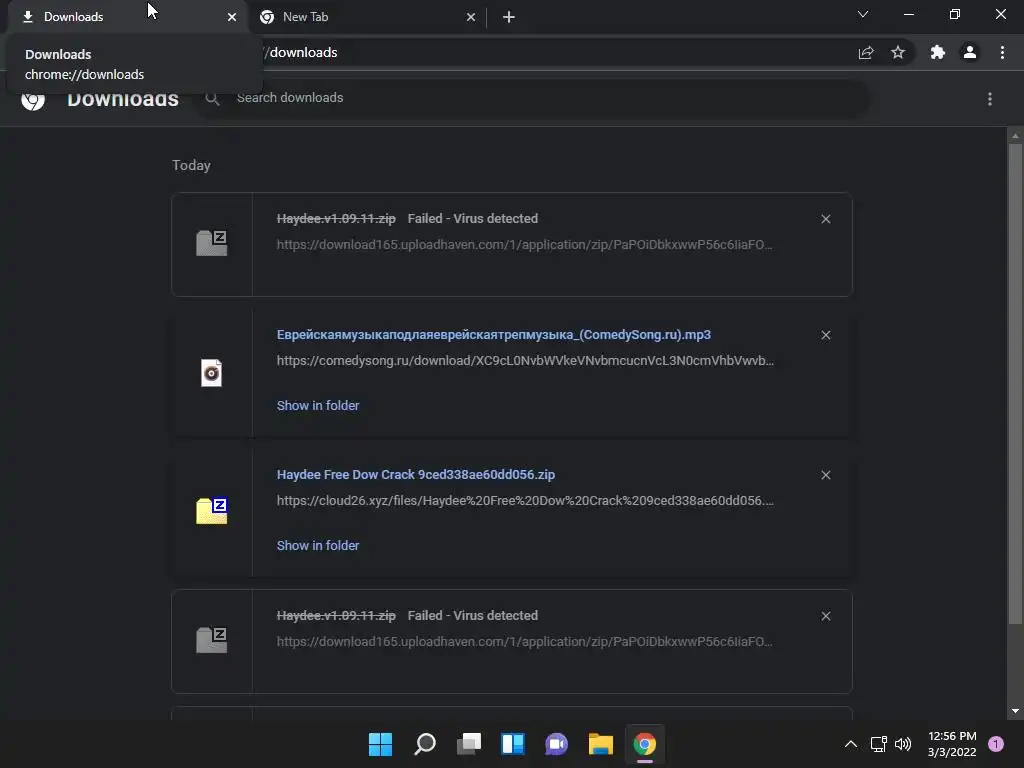Open File Explorer from the taskbar
Viewport: 1024px width, 768px height.
(601, 744)
